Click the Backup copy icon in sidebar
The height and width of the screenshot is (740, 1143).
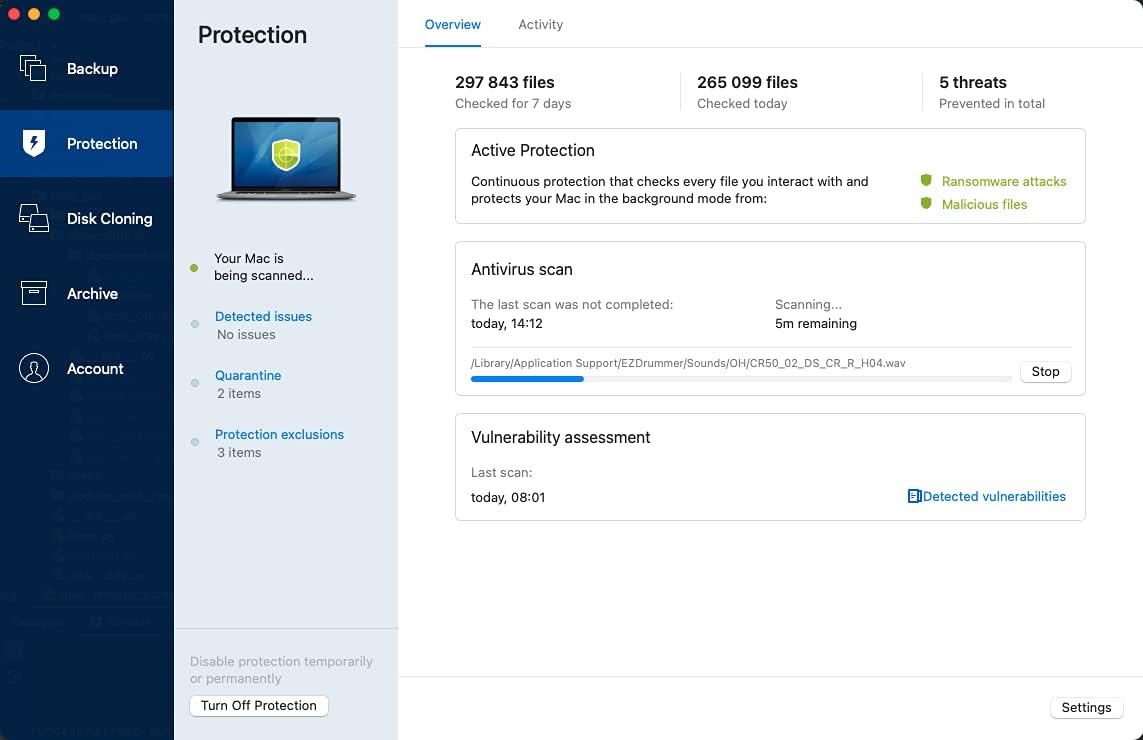pos(33,68)
